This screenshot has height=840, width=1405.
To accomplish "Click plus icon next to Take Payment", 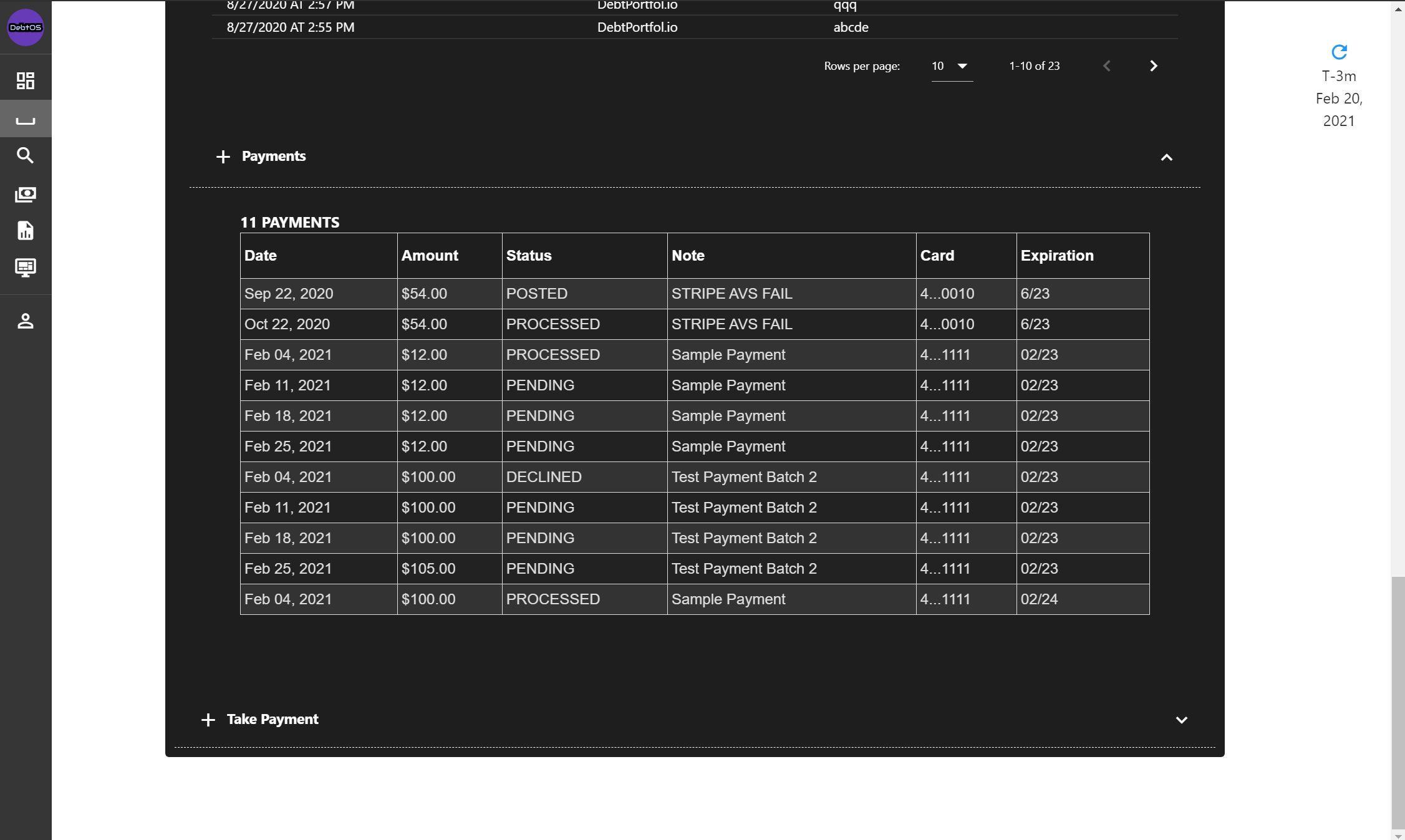I will [208, 720].
